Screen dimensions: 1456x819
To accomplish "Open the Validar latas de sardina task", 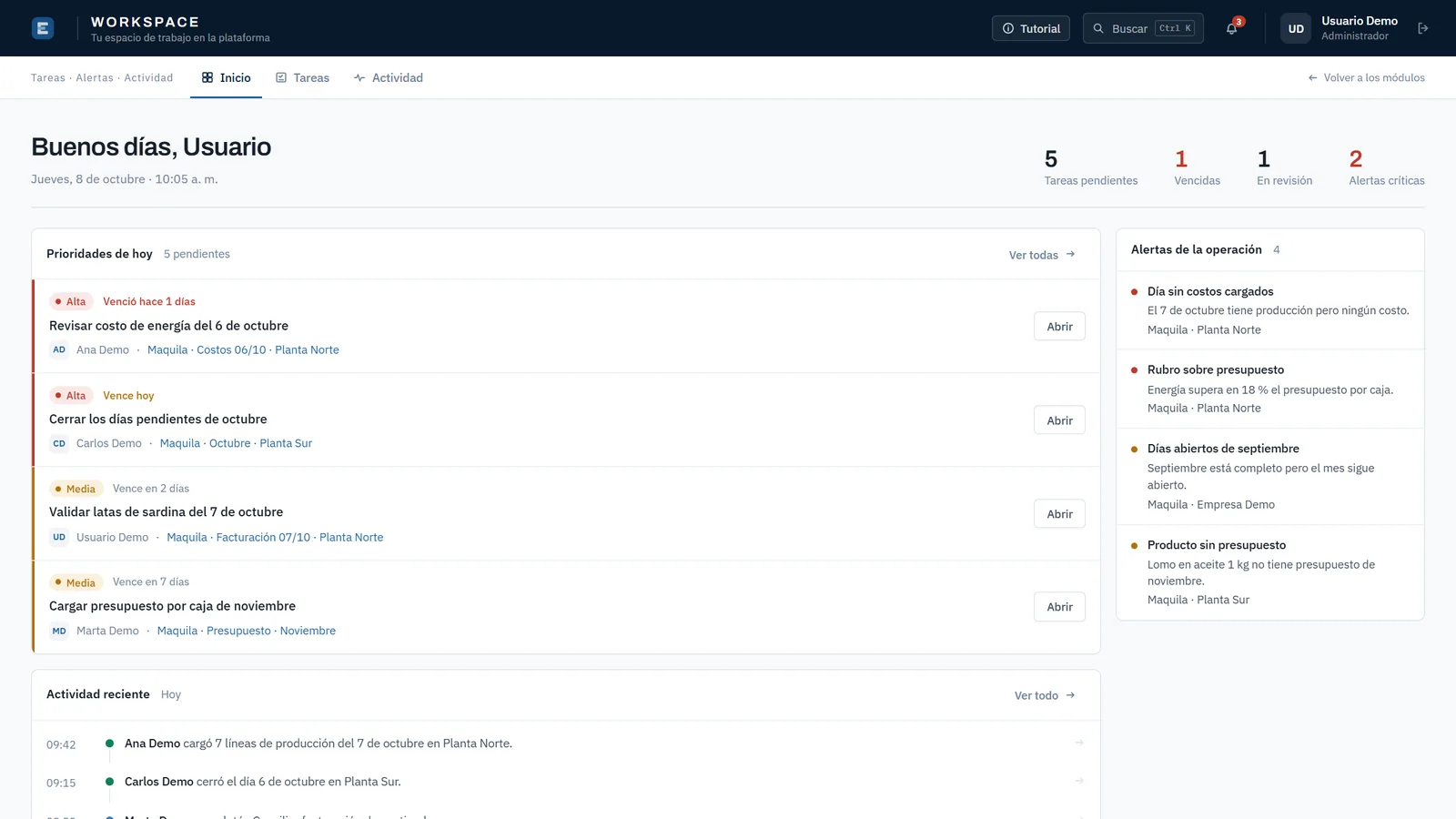I will click(x=1059, y=514).
